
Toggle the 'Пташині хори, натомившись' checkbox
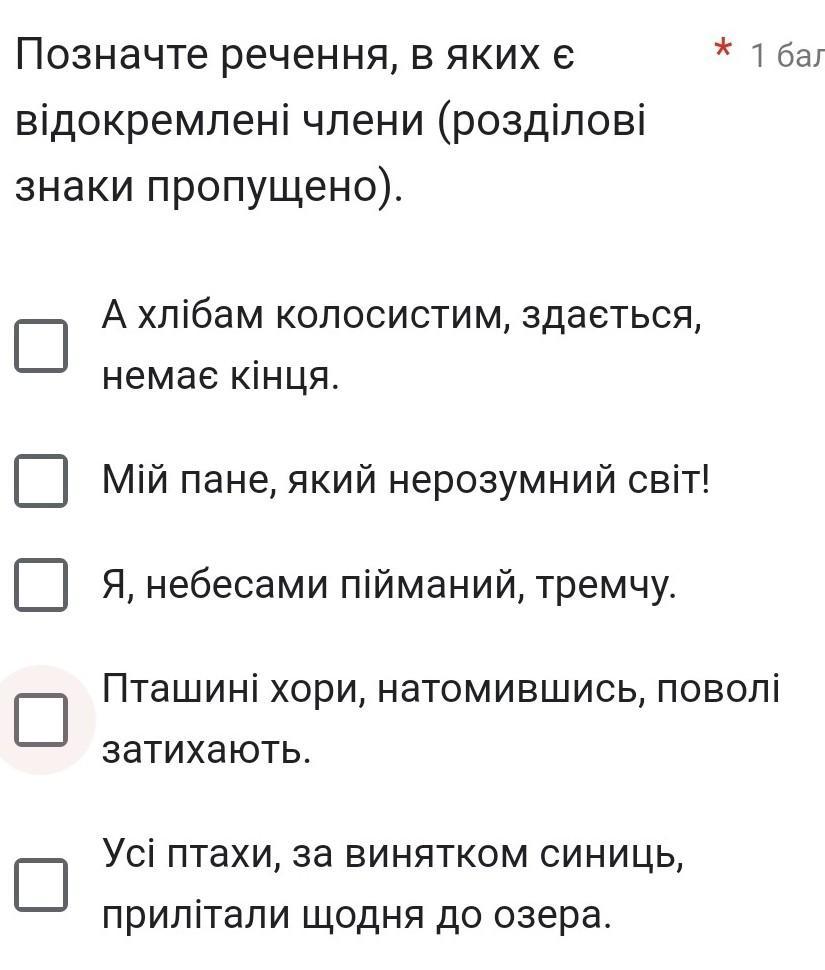coord(41,719)
